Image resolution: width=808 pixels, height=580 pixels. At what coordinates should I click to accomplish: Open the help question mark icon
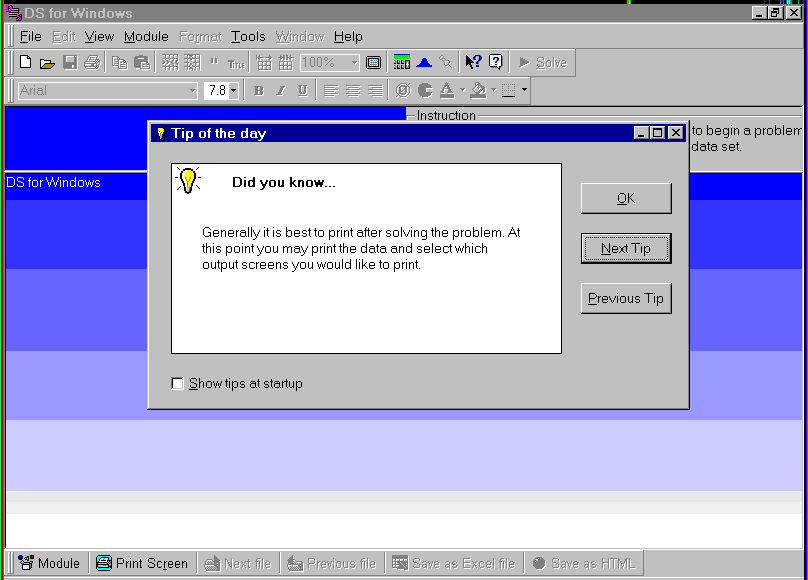point(496,63)
